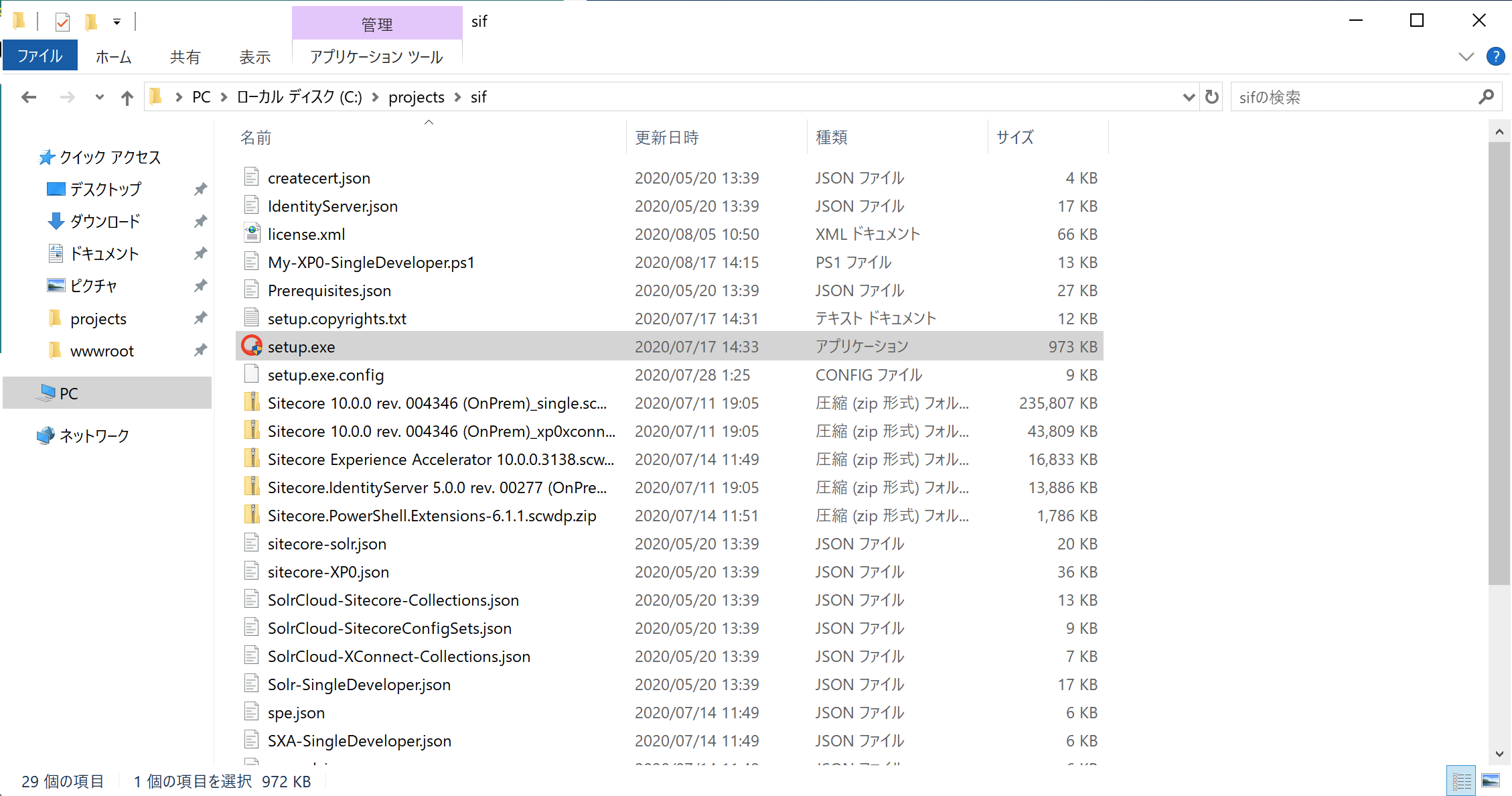Click scrollbar up arrow in file list
This screenshot has height=796, width=1512.
[1499, 132]
